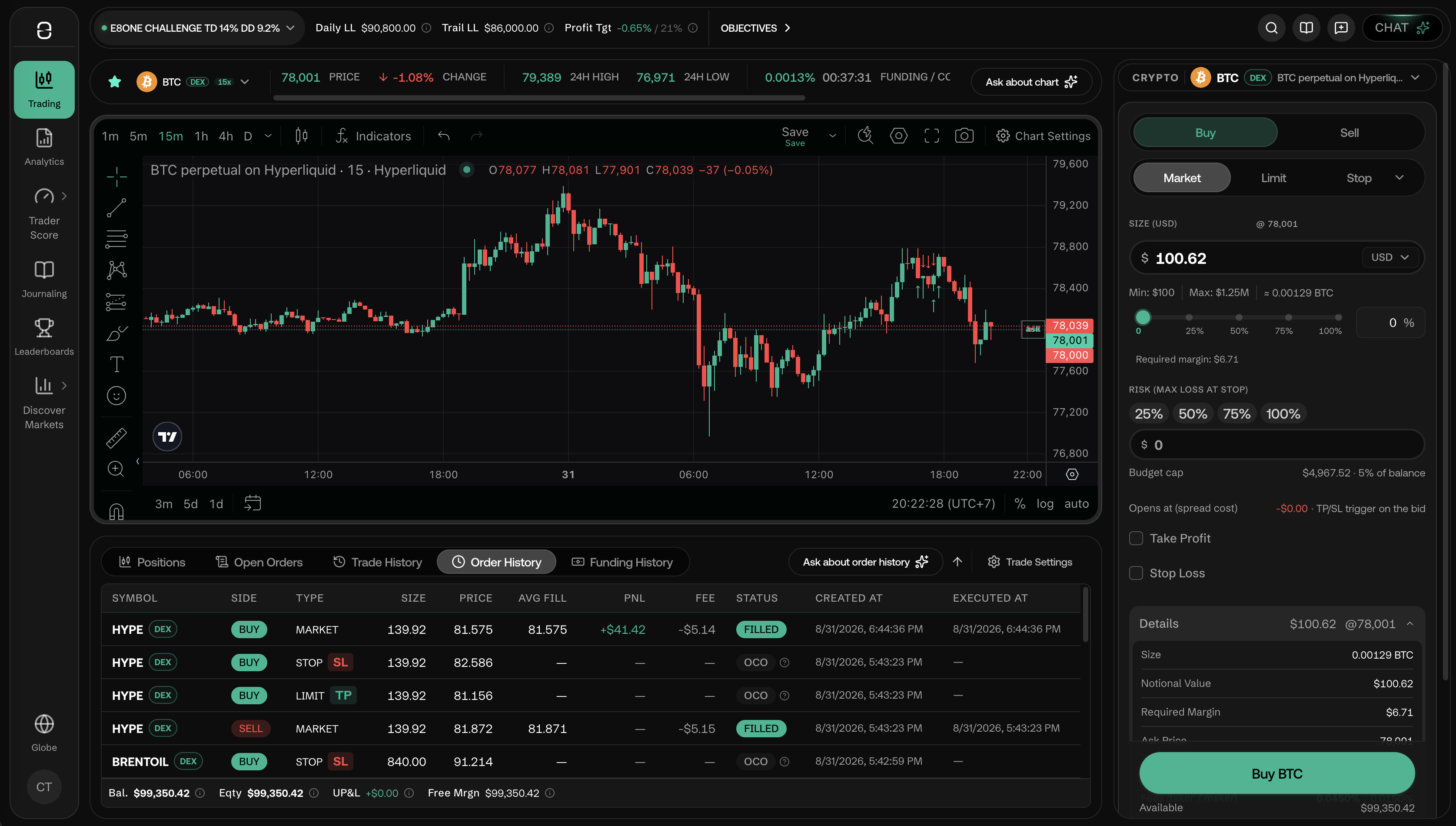Viewport: 1456px width, 826px height.
Task: Open the go-to-date calendar icon
Action: pos(253,503)
